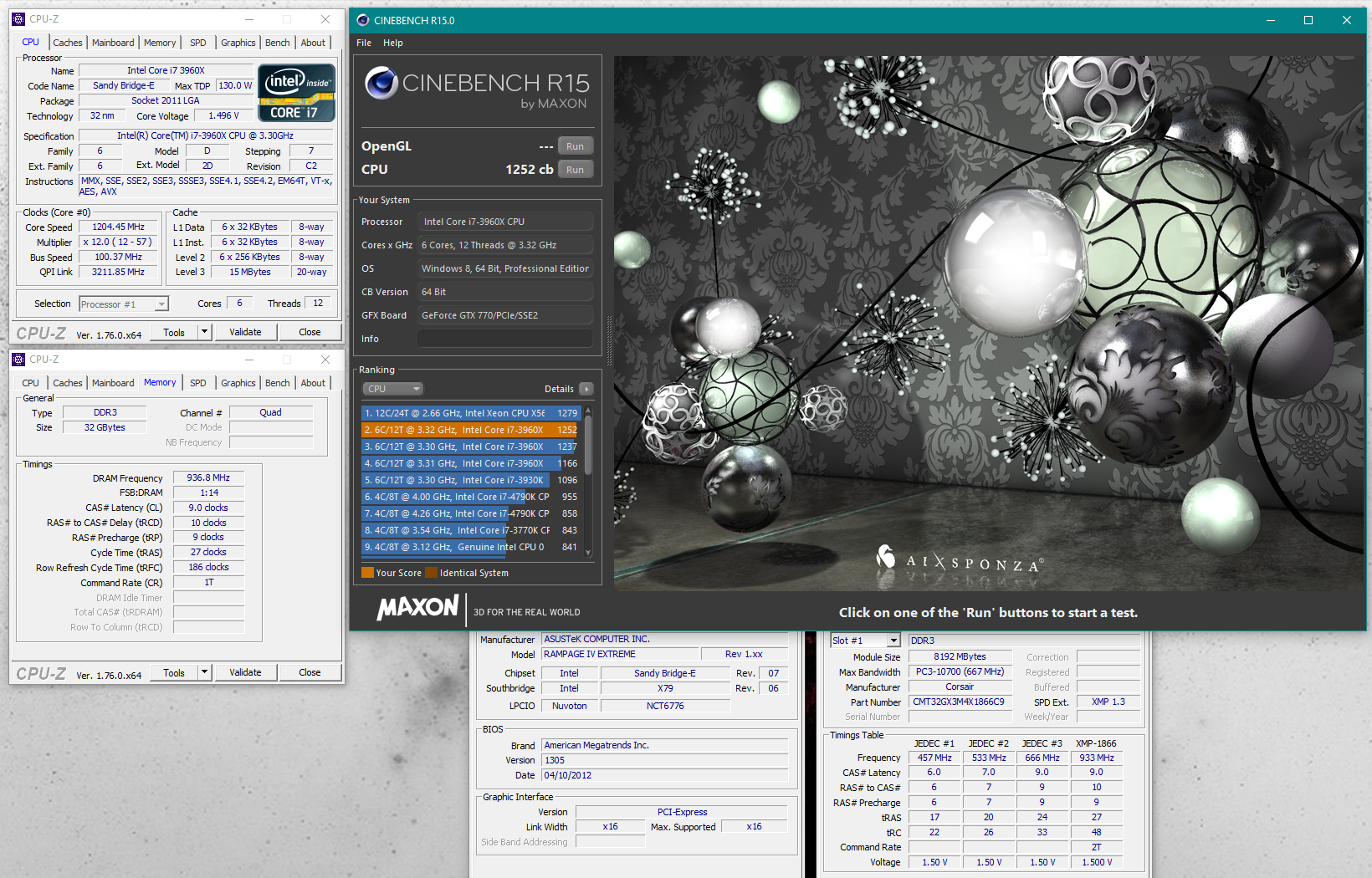Open the Help menu in Cinebench
1372x878 pixels.
(x=393, y=43)
